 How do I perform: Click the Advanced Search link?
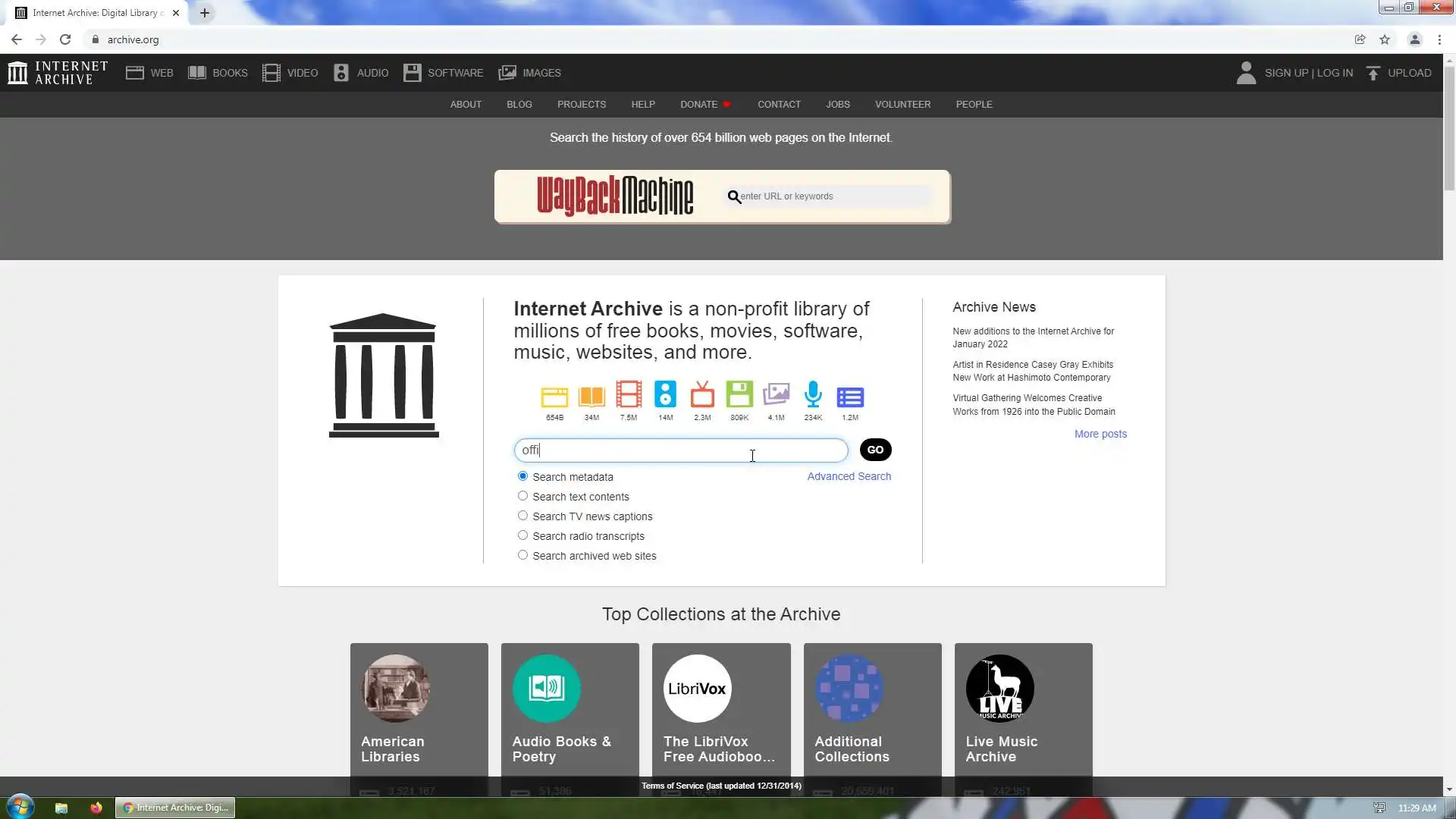click(x=849, y=476)
